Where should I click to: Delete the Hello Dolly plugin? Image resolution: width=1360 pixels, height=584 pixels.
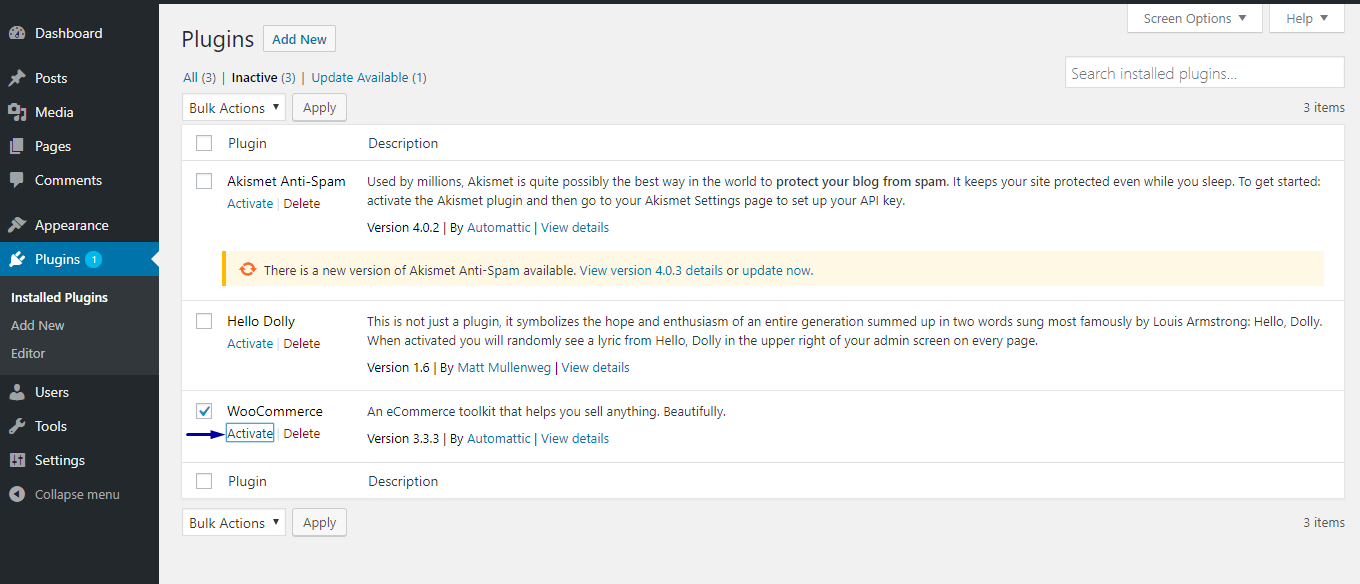click(x=302, y=343)
